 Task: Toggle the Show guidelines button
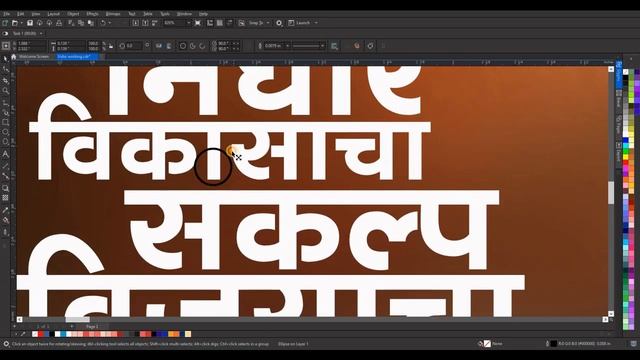click(x=229, y=23)
